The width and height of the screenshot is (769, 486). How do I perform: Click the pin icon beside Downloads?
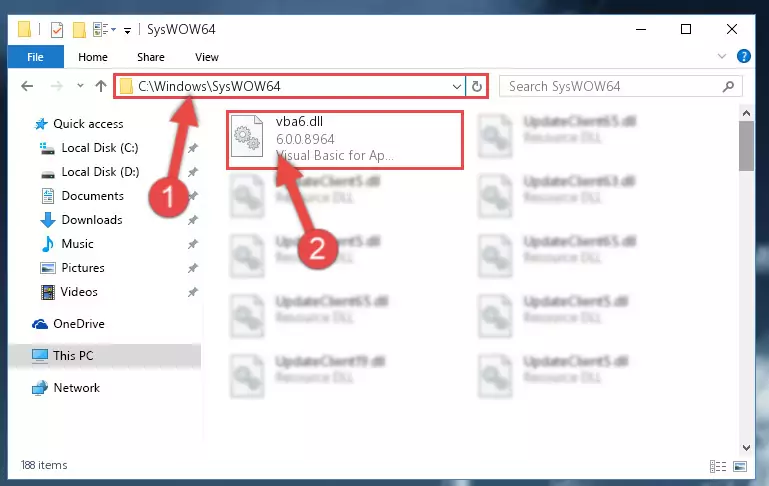pyautogui.click(x=193, y=220)
